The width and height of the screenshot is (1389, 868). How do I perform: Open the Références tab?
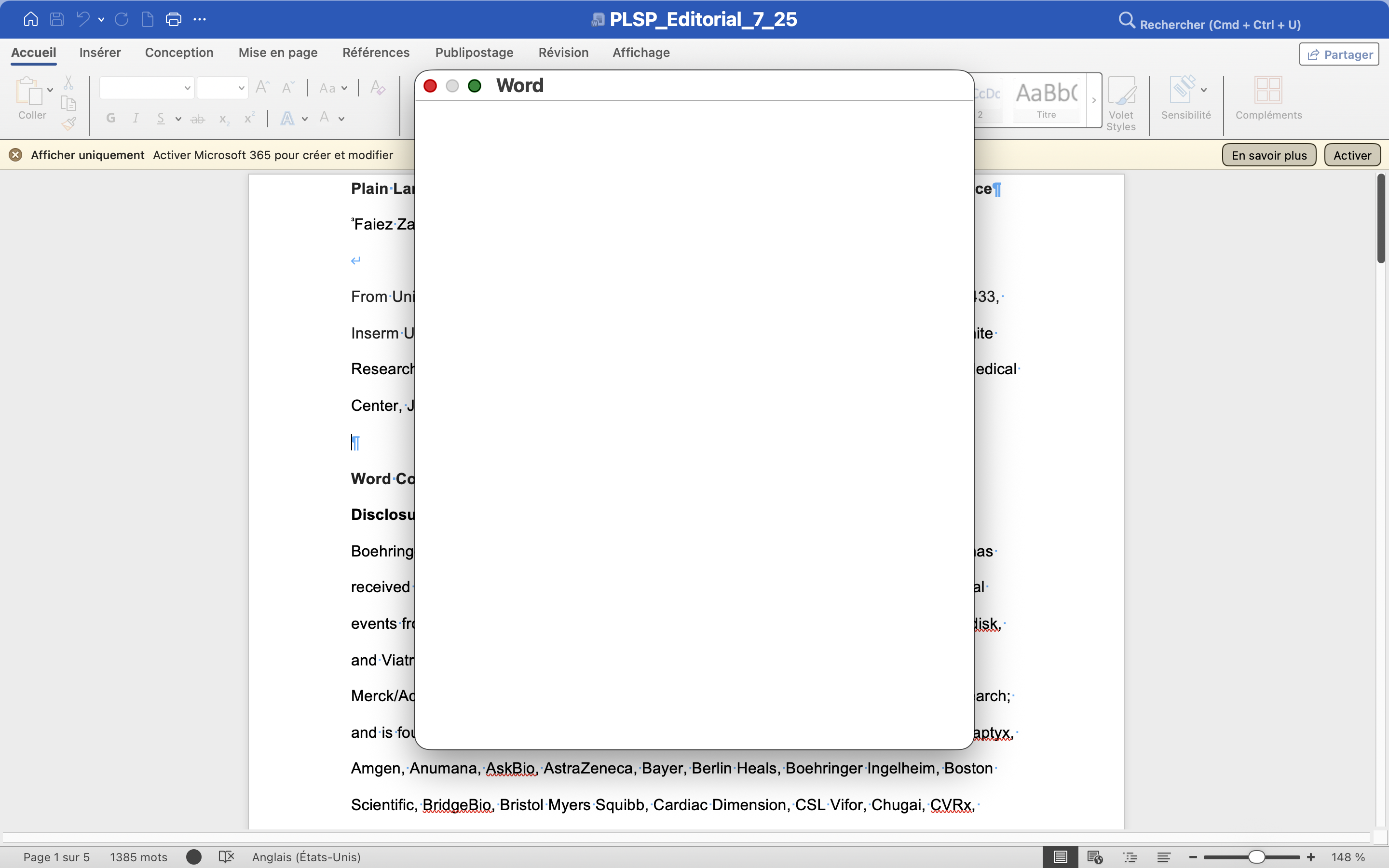pos(376,52)
